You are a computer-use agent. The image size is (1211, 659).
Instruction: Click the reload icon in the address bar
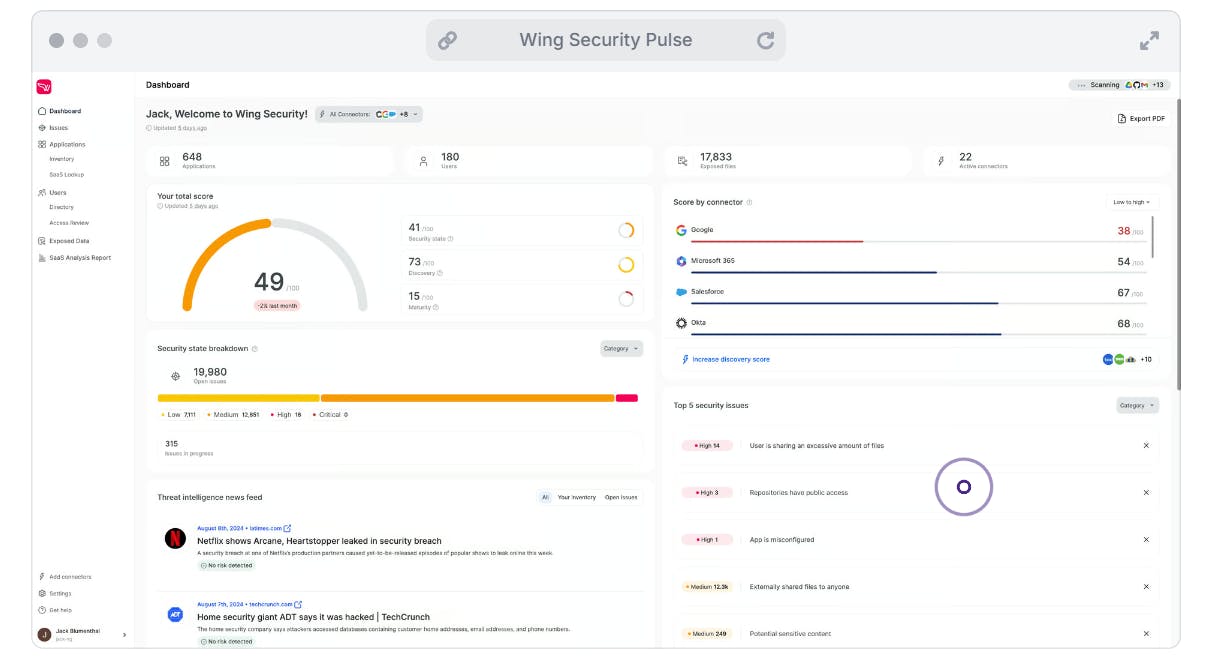(x=765, y=41)
